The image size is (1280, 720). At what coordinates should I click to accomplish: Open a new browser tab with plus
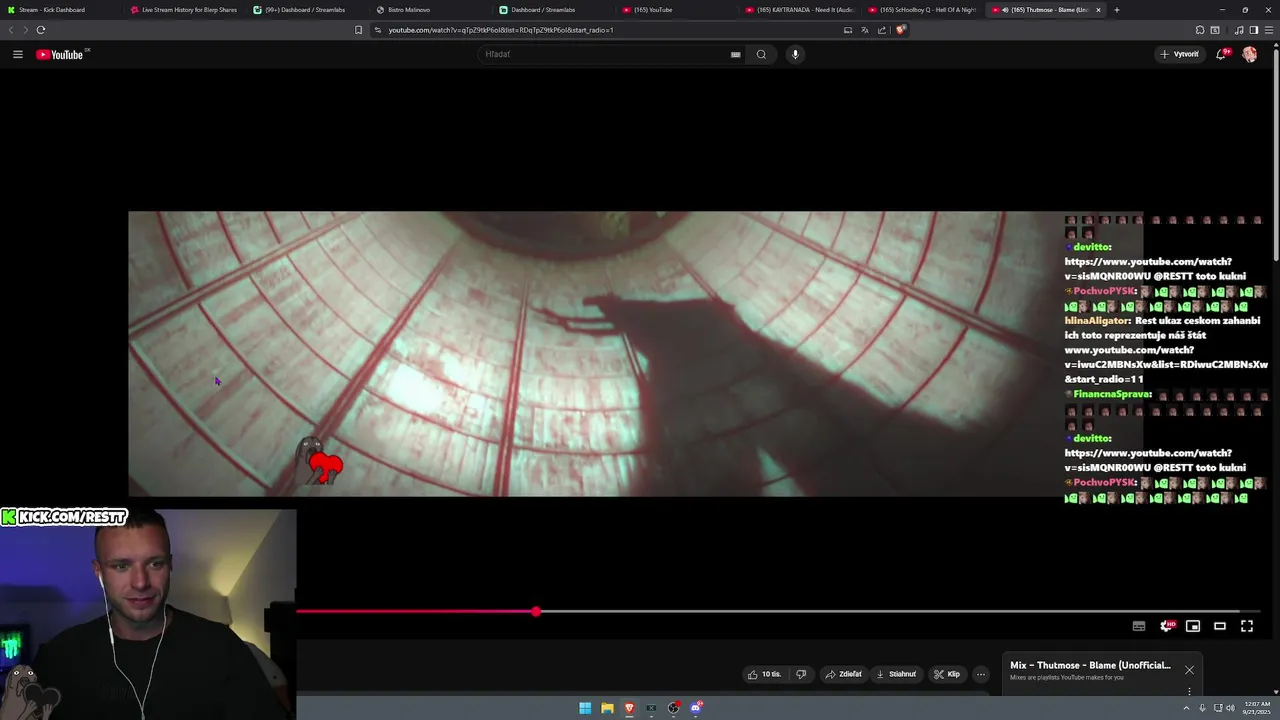pos(1117,10)
